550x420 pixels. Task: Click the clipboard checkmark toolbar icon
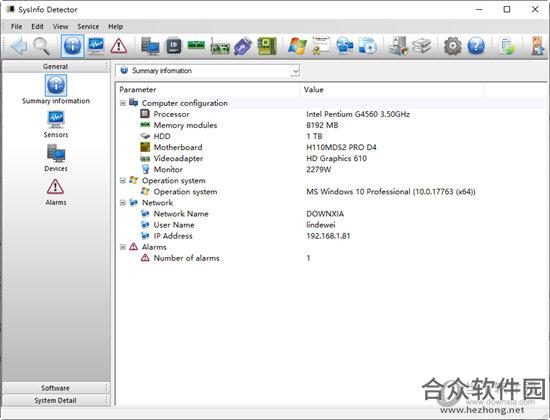(x=507, y=46)
